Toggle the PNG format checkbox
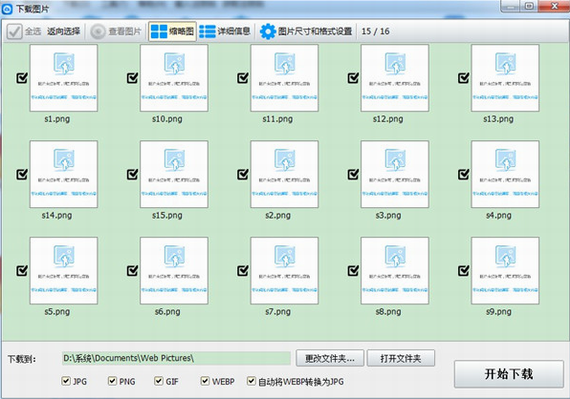The image size is (570, 399). pos(112,381)
